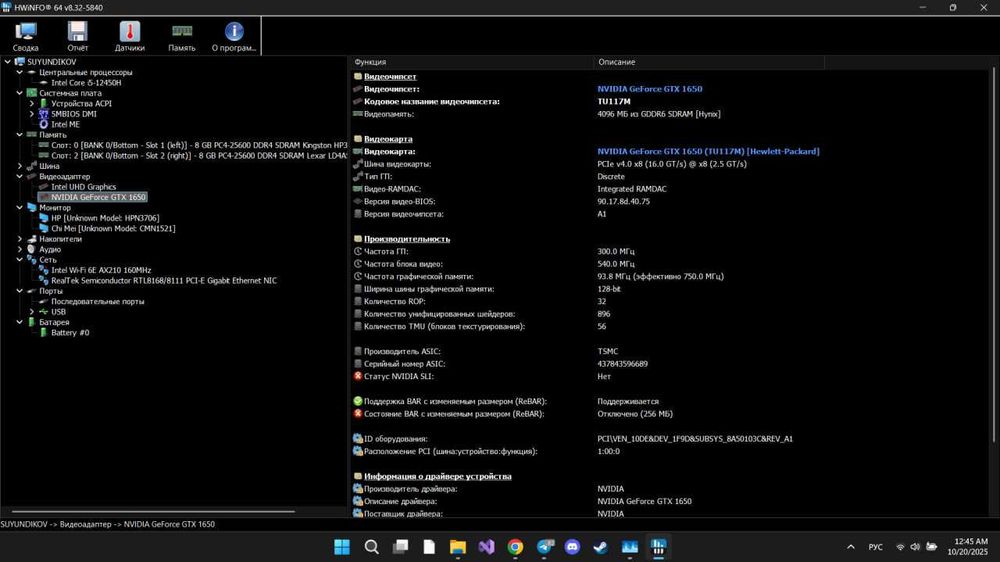Image resolution: width=1000 pixels, height=562 pixels.
Task: Click the Видеопамять memory chip icon
Action: coord(358,114)
